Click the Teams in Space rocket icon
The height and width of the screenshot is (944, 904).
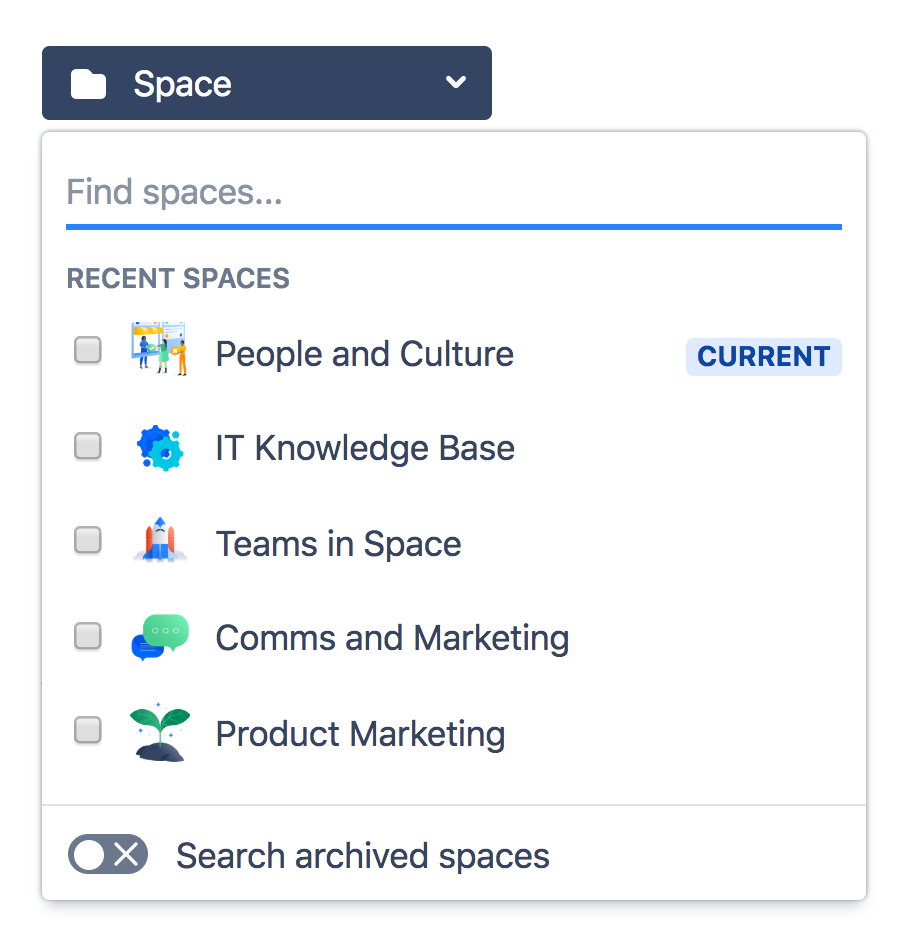coord(159,542)
